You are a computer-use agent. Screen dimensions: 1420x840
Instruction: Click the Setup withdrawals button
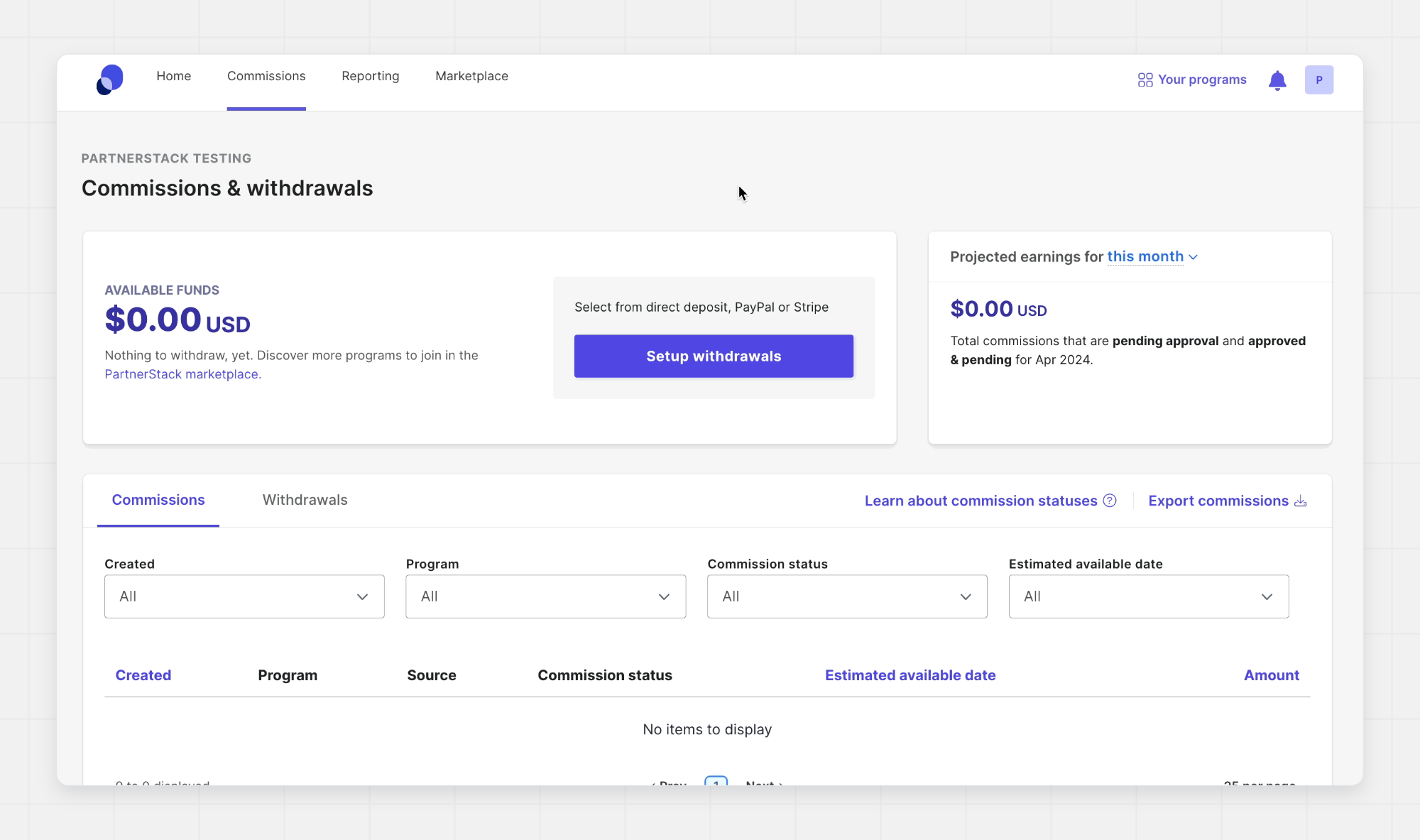point(714,356)
